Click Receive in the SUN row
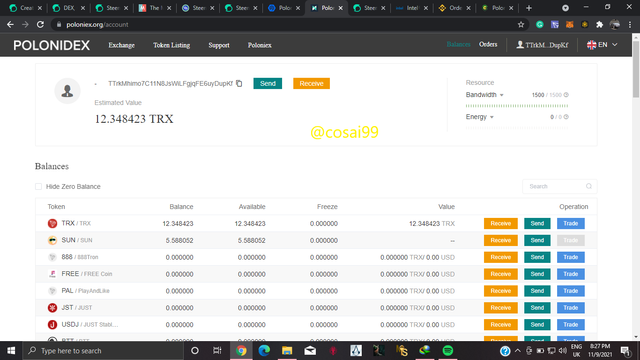640x360 pixels. [500, 240]
